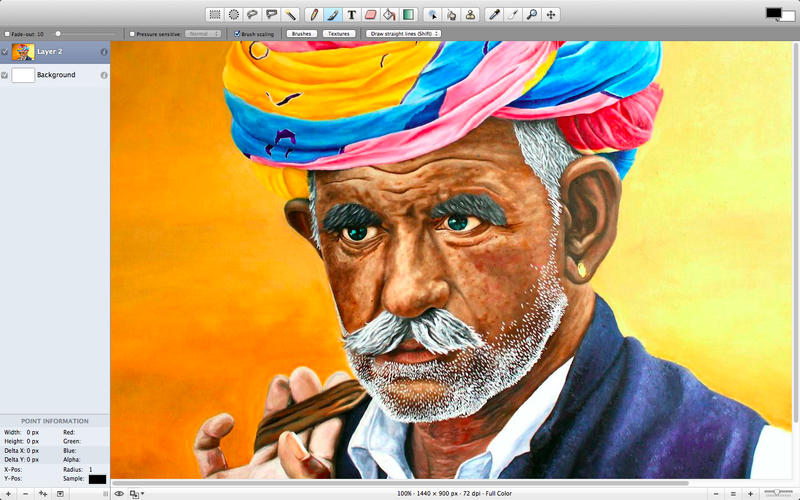
Task: Select the Eraser tool
Action: pos(370,15)
